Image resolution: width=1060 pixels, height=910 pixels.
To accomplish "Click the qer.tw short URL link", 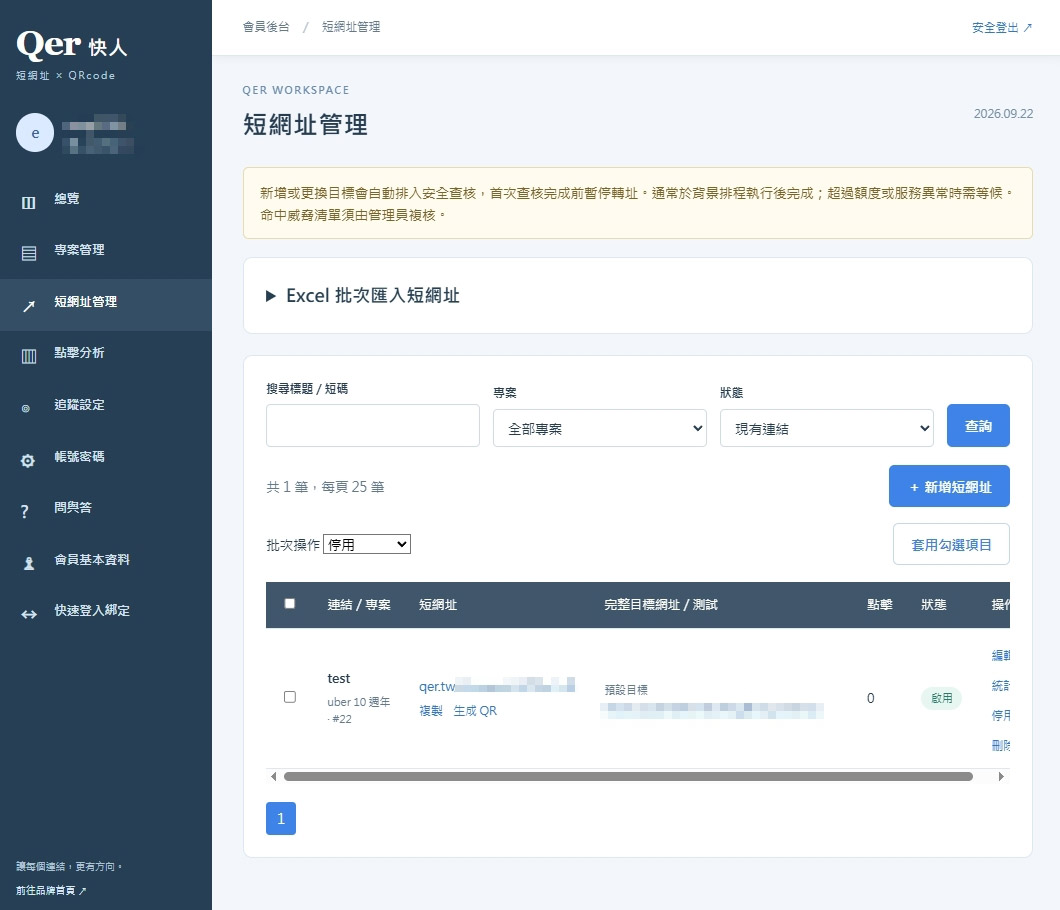I will coord(497,686).
